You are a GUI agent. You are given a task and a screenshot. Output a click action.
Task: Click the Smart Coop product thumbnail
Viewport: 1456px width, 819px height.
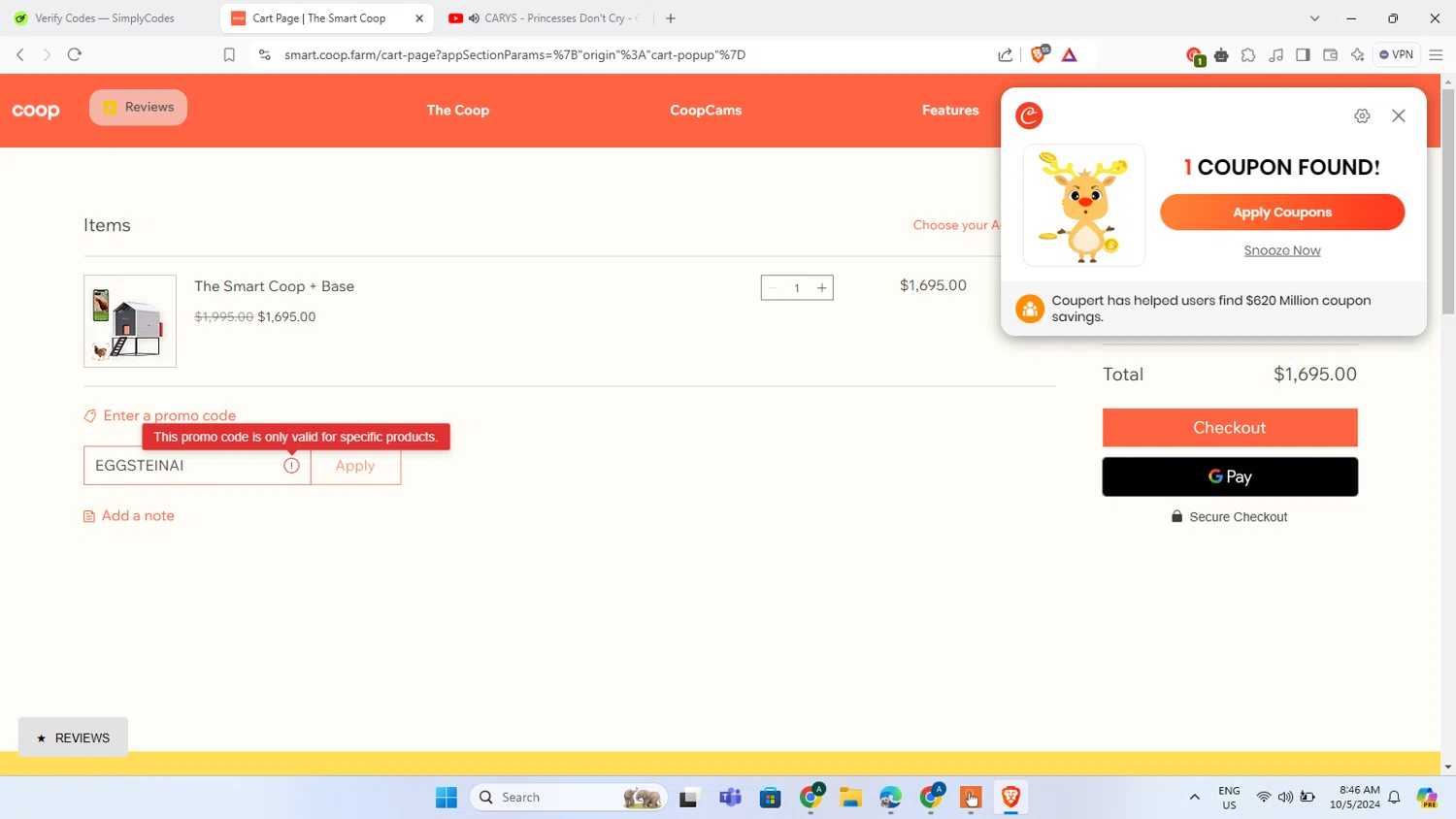[x=130, y=321]
